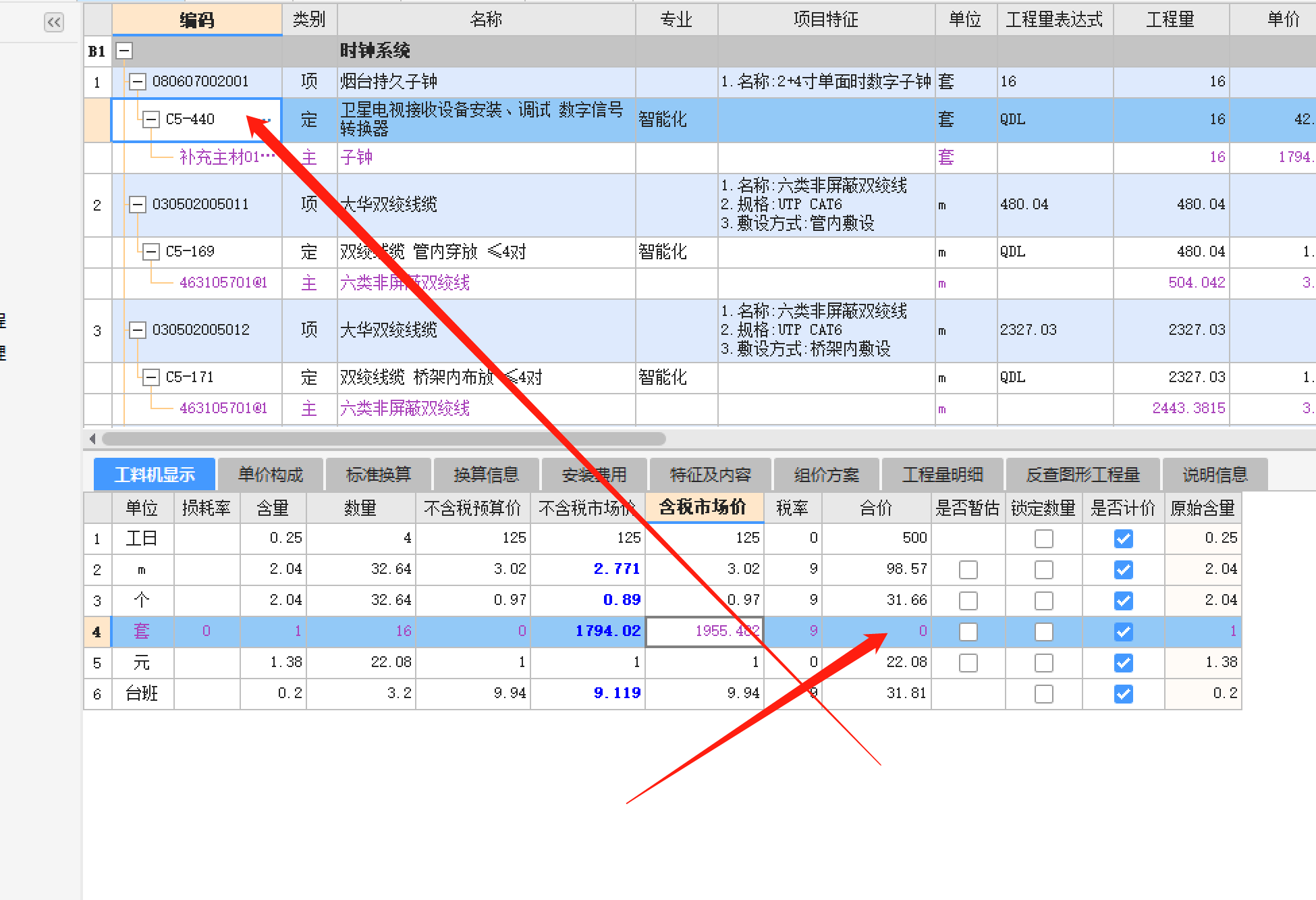Click the 原始含量 column header

1203,508
